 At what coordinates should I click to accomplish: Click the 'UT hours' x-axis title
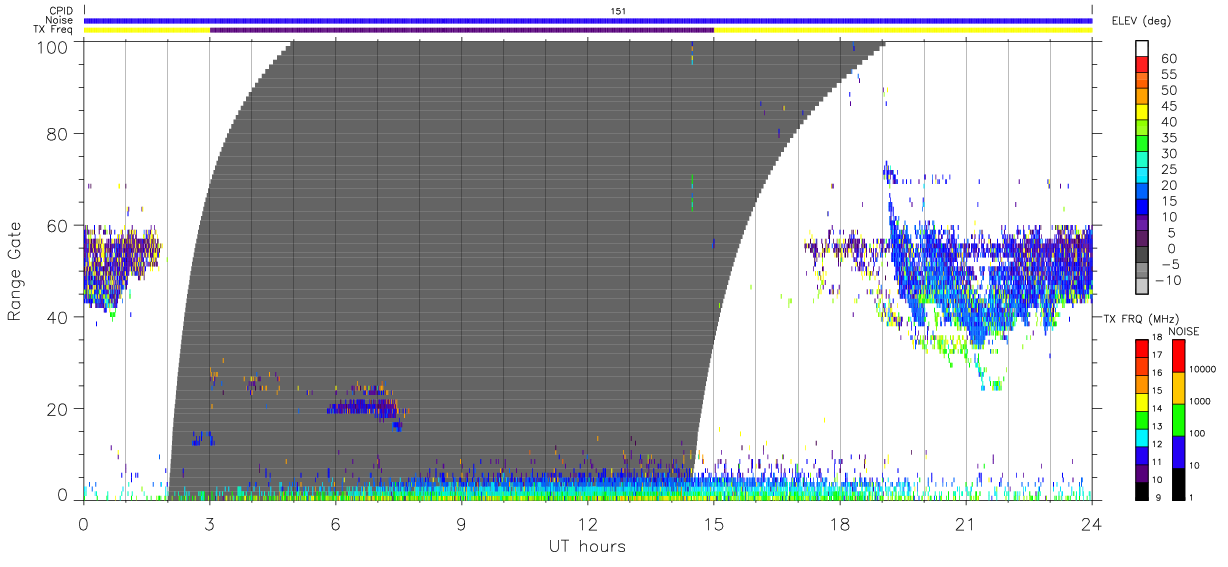click(x=586, y=546)
